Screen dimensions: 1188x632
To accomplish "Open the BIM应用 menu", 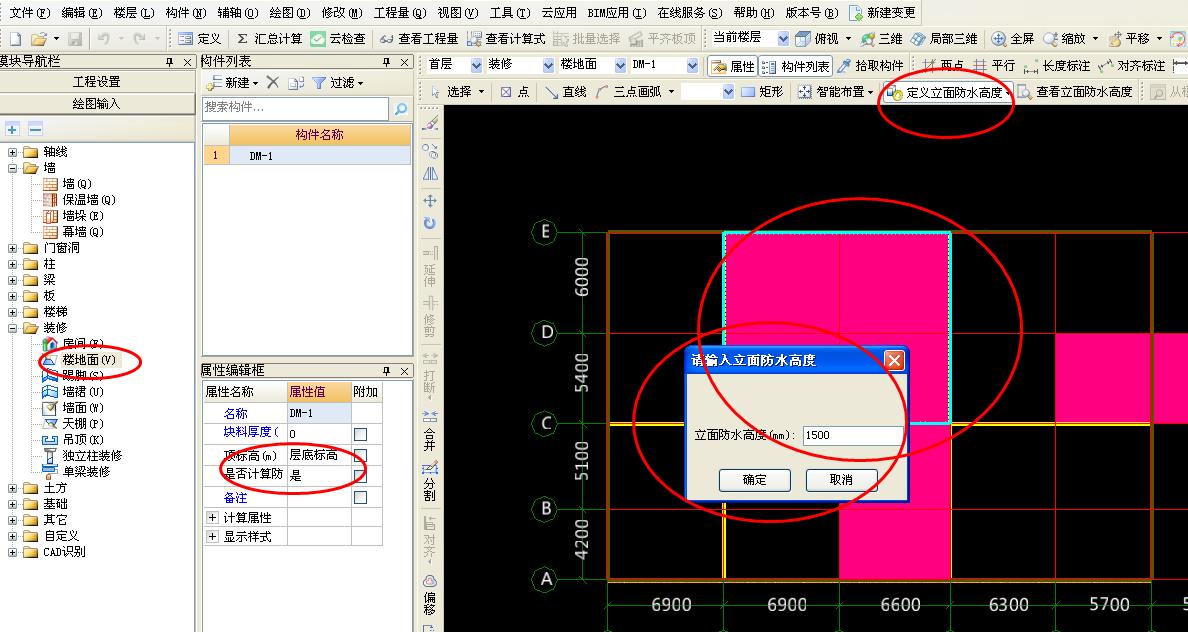I will [x=617, y=13].
